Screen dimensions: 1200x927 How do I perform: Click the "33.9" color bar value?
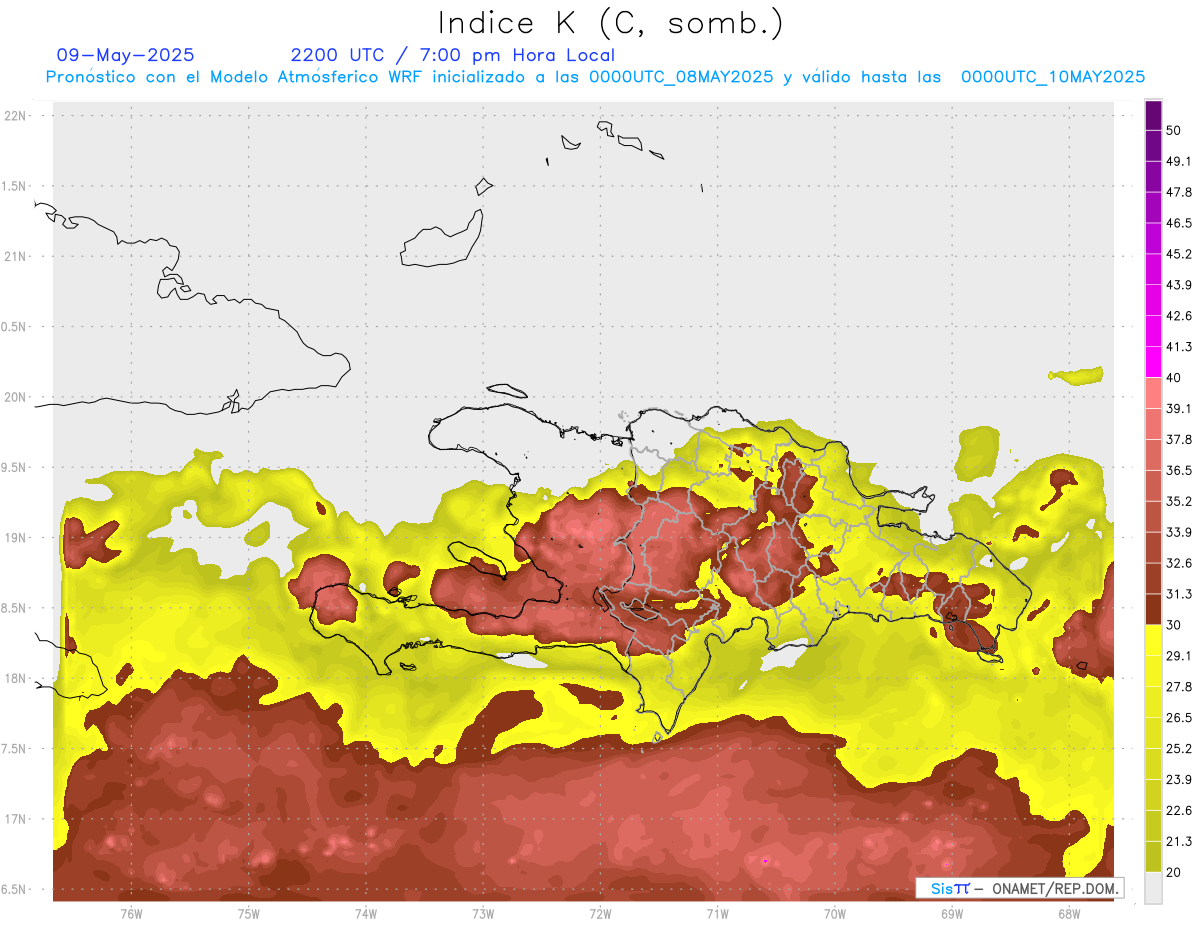coord(1179,532)
